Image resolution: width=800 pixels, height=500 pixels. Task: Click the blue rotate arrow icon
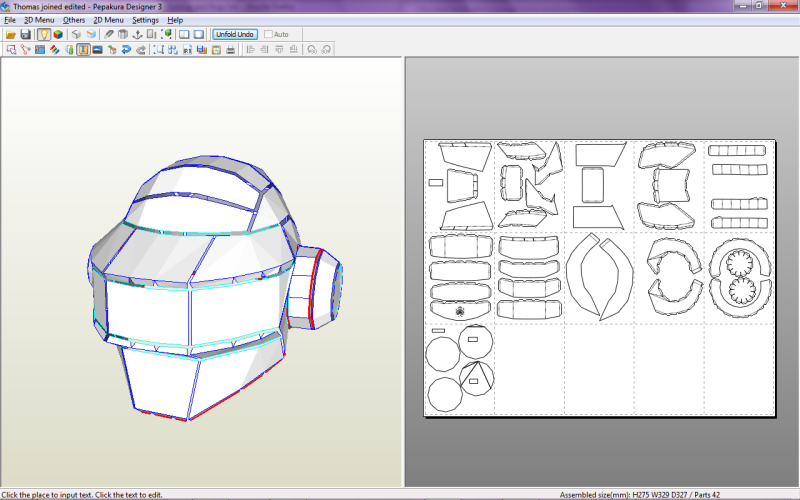(x=125, y=49)
